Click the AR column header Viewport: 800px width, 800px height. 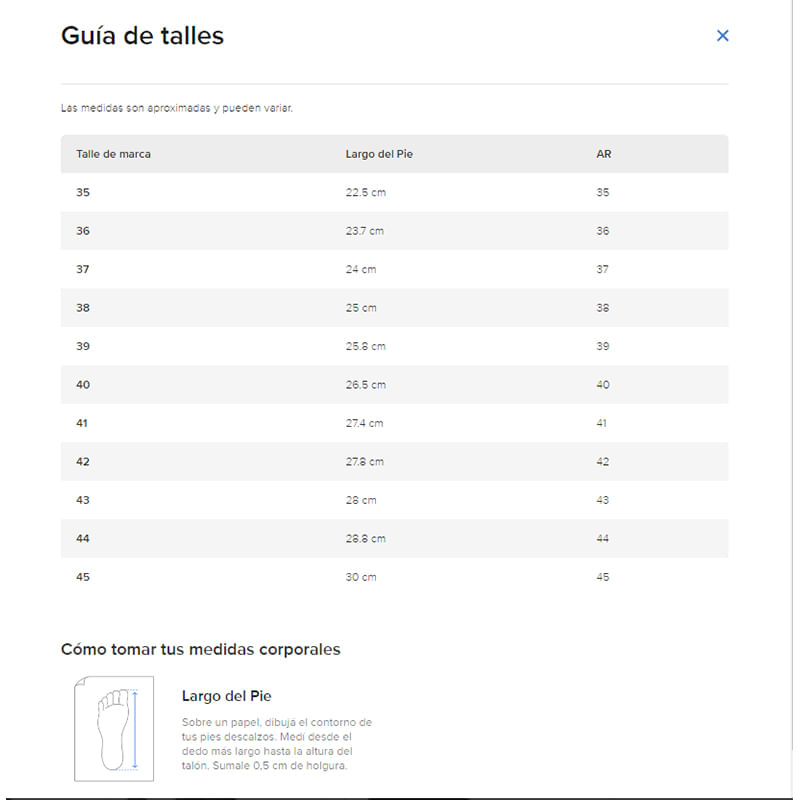tap(604, 154)
